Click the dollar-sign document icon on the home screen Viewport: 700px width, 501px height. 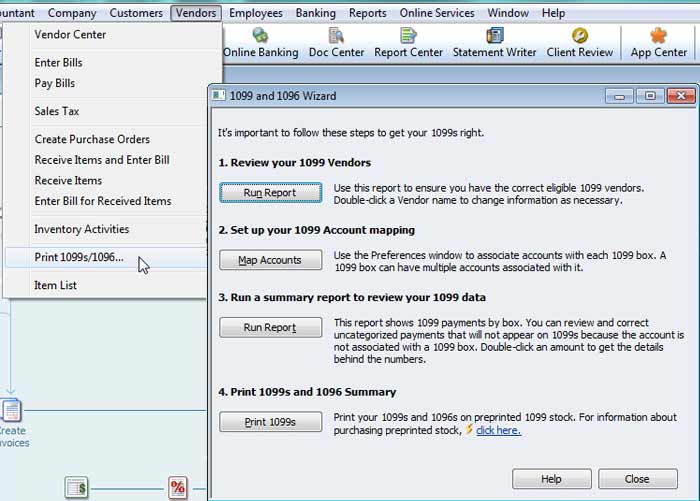(x=76, y=488)
